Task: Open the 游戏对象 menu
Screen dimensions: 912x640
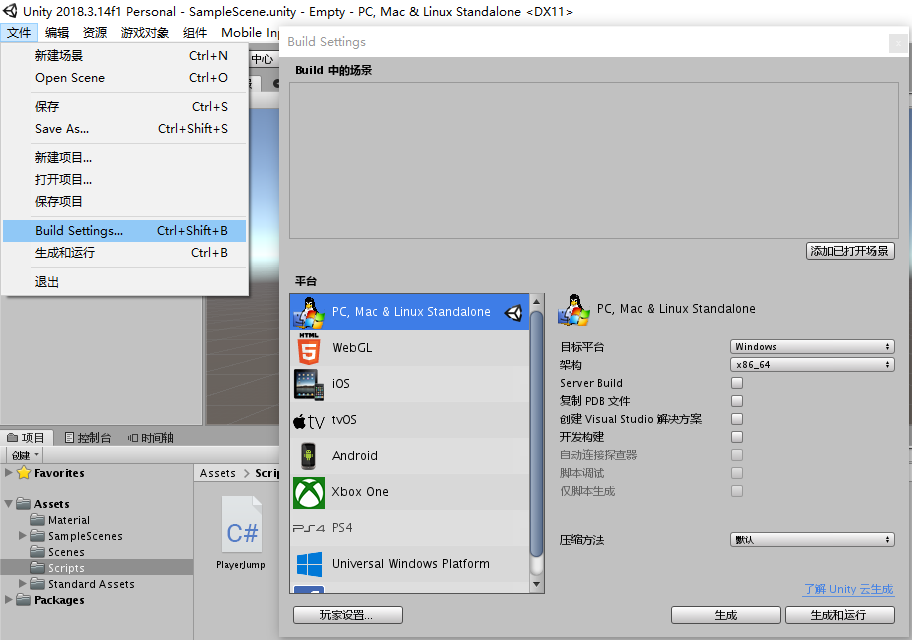Action: pyautogui.click(x=145, y=33)
